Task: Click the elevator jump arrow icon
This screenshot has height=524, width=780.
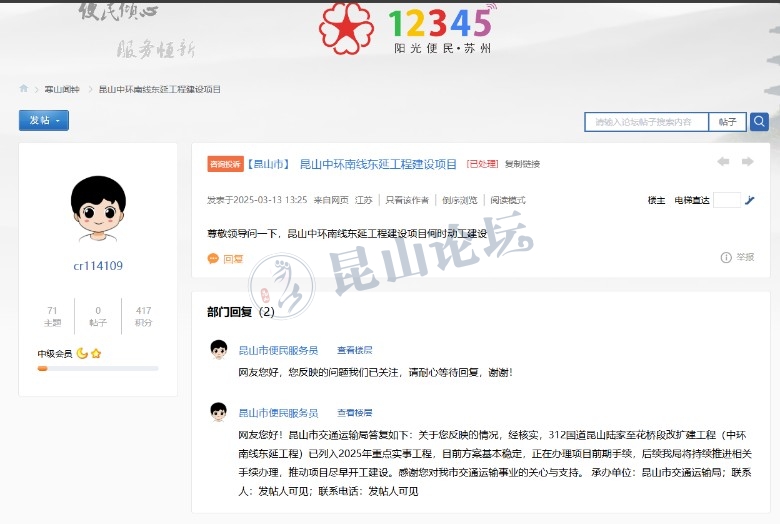Action: 750,200
